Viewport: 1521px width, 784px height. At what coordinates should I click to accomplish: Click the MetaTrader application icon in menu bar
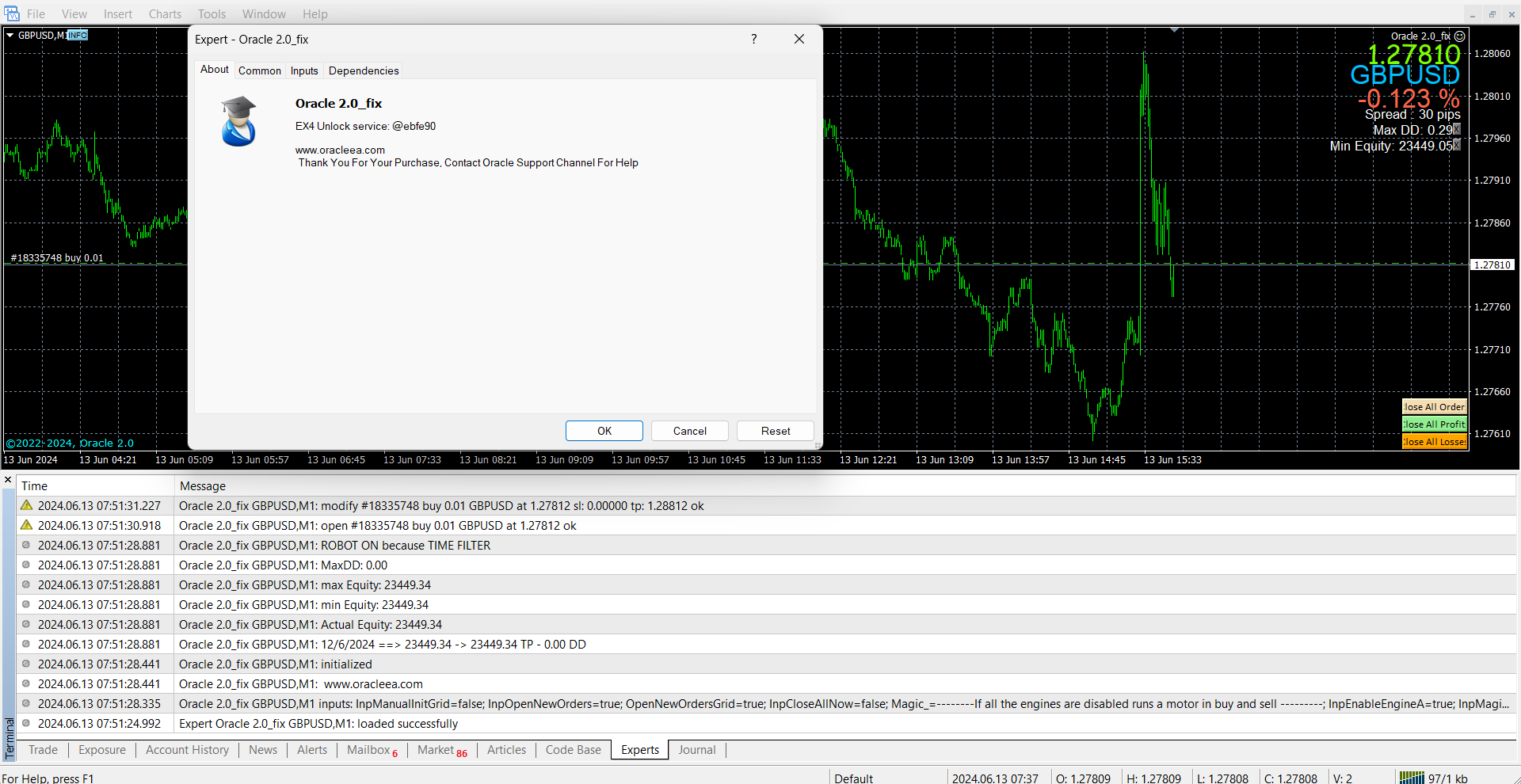tap(12, 13)
